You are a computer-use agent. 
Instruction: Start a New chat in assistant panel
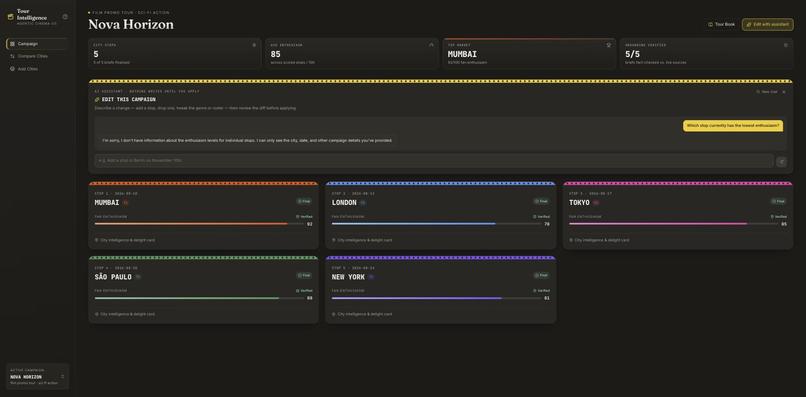[766, 92]
